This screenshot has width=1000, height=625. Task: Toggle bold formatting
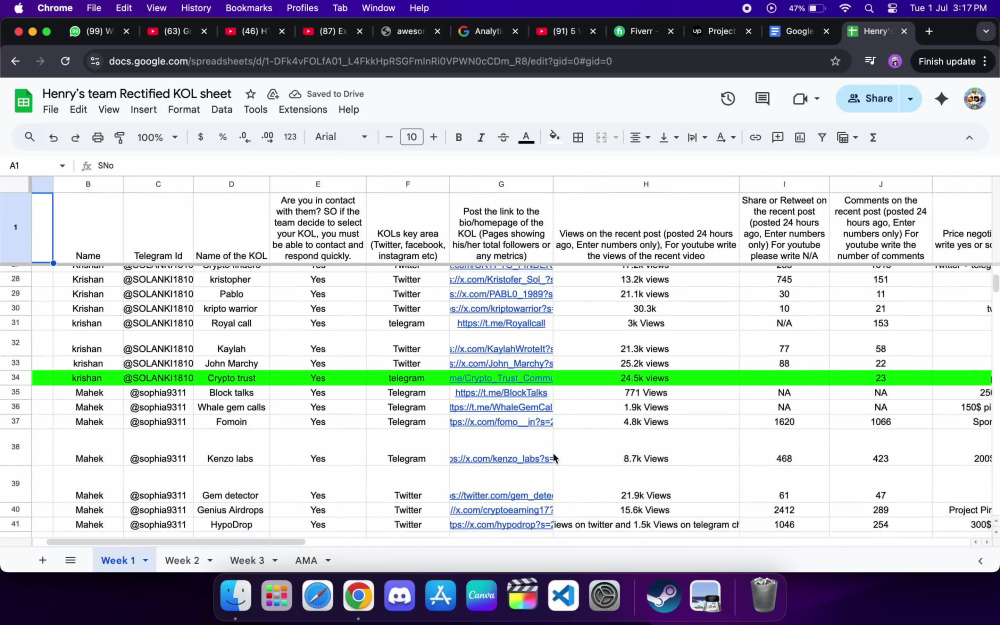click(x=459, y=137)
